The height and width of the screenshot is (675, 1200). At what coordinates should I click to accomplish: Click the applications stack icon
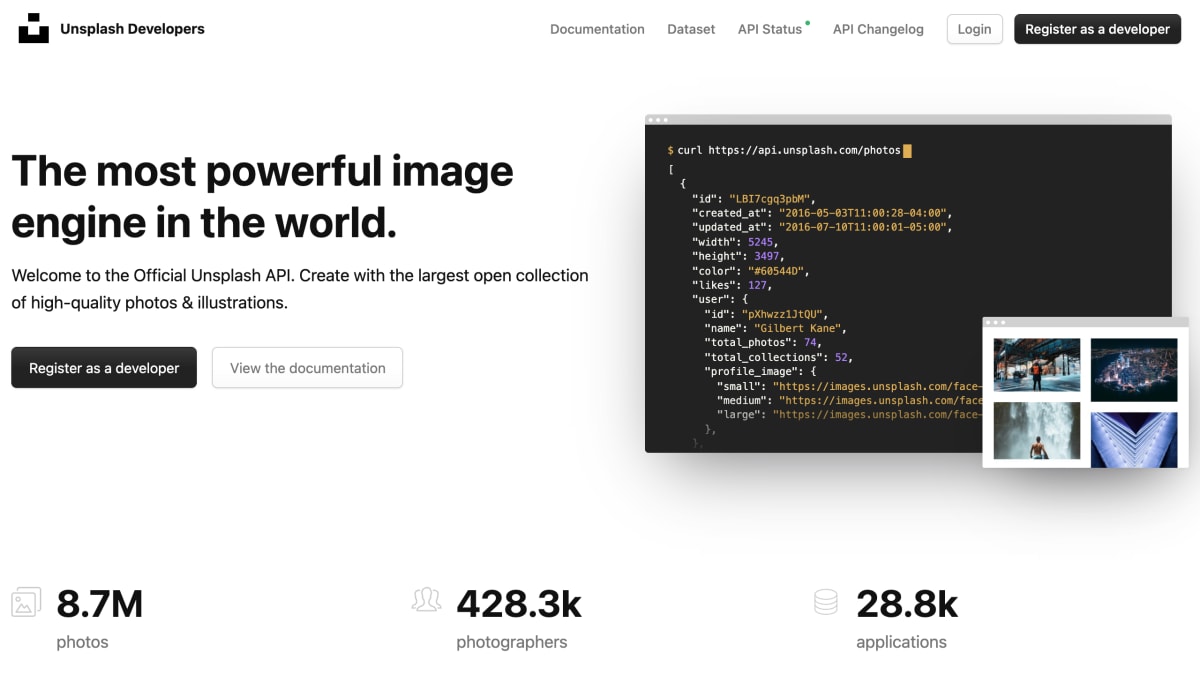(826, 602)
